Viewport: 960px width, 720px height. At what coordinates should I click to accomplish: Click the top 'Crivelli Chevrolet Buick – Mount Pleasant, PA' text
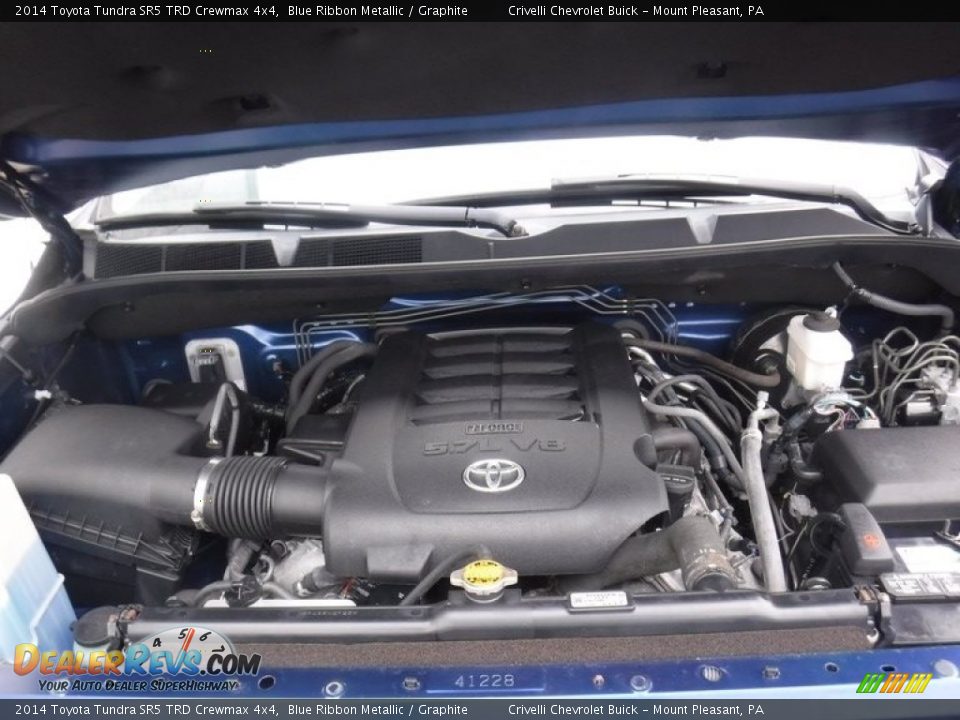[636, 10]
